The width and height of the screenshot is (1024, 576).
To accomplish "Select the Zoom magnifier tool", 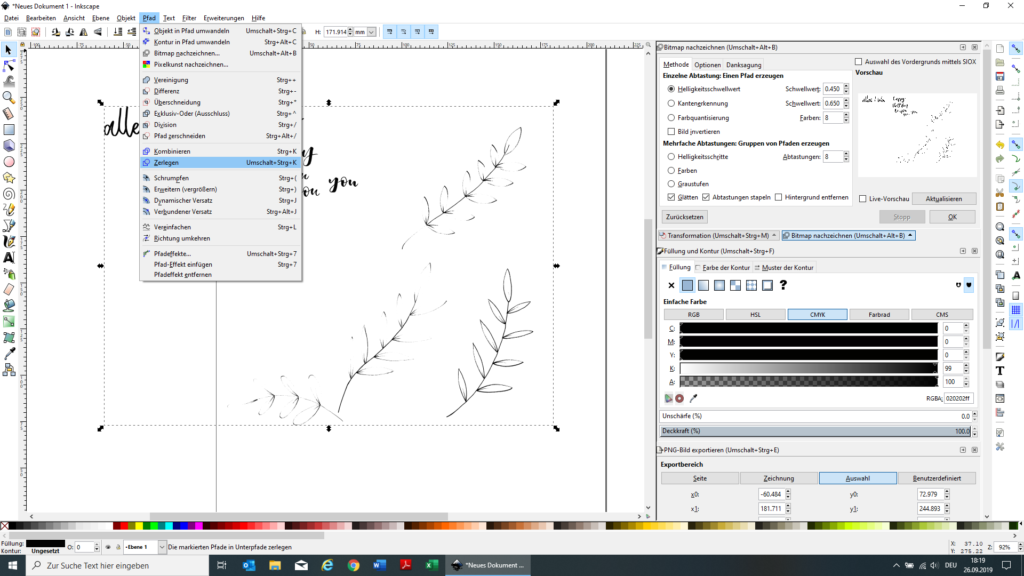I will (9, 97).
